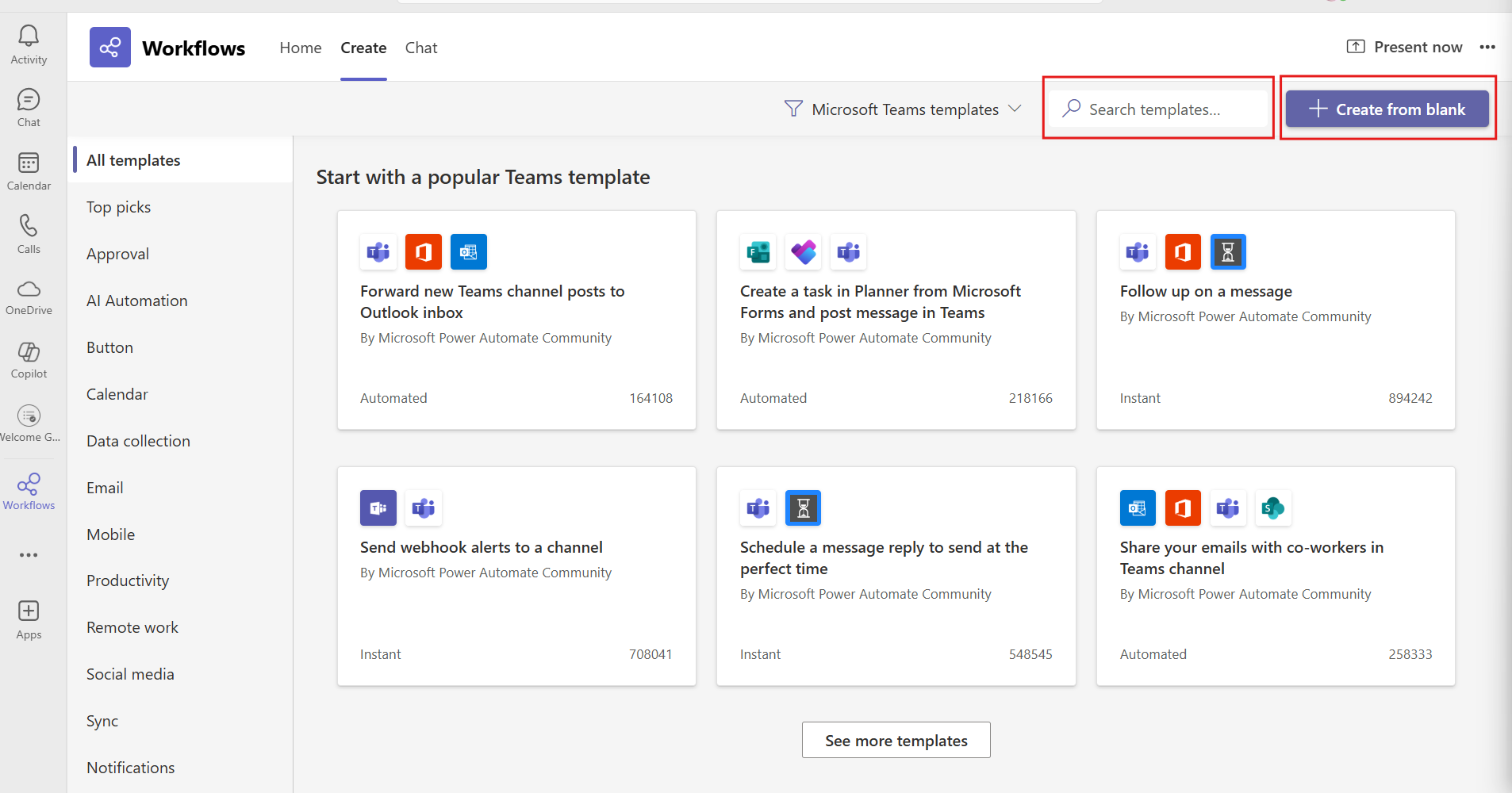Screen dimensions: 1512x793
Task: Show more apps ellipsis in rail
Action: 29,555
